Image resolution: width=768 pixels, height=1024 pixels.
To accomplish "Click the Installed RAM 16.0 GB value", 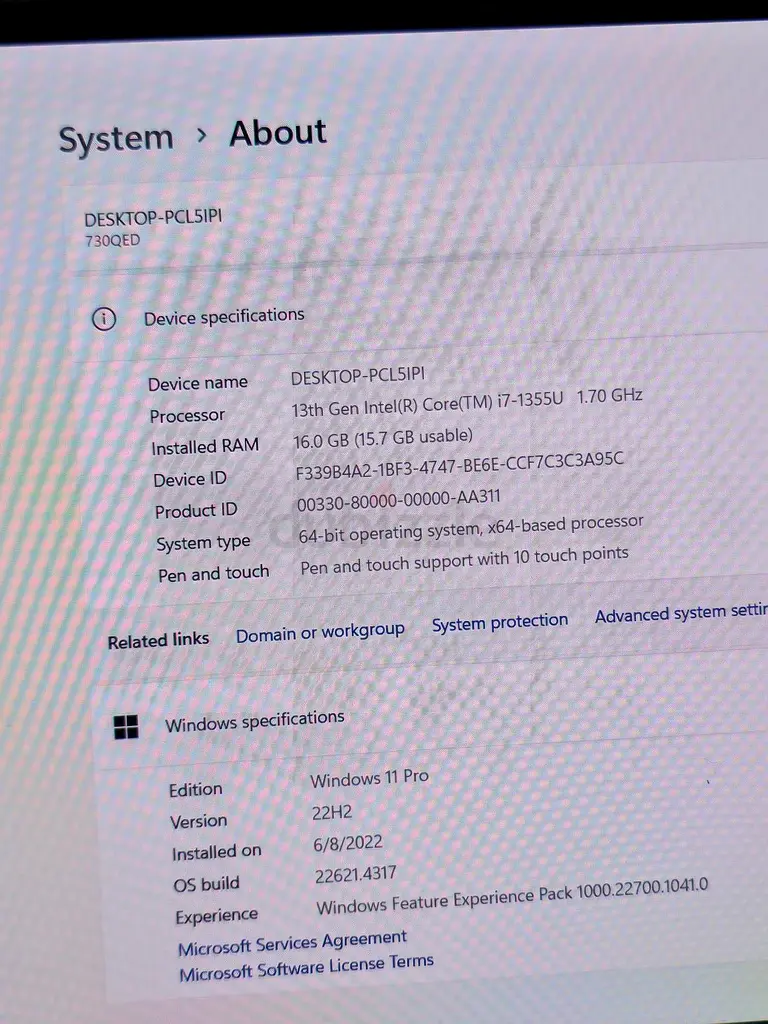I will click(x=382, y=438).
